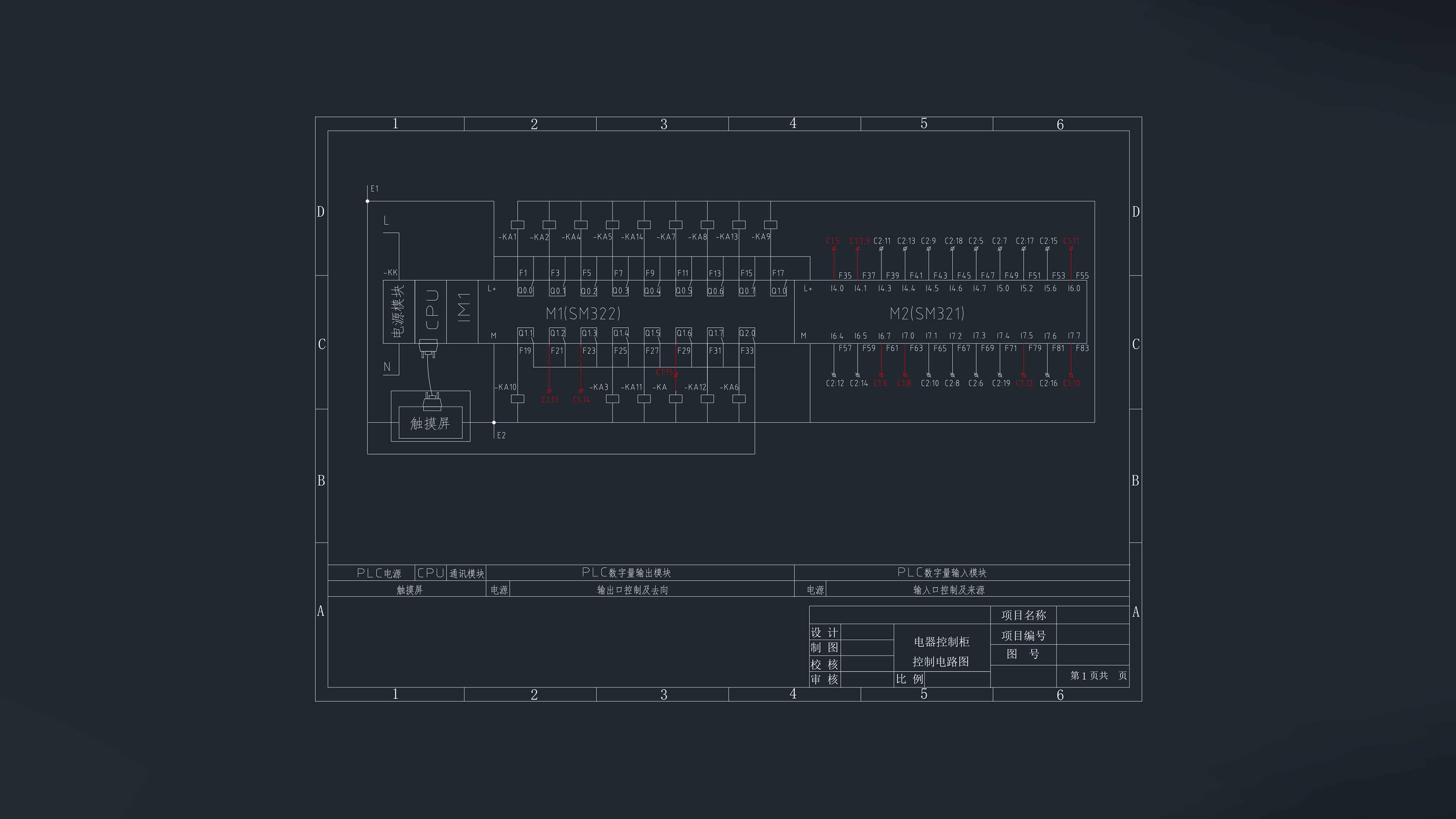1456x819 pixels.
Task: Click the red C1:6 terminal label
Action: (880, 383)
